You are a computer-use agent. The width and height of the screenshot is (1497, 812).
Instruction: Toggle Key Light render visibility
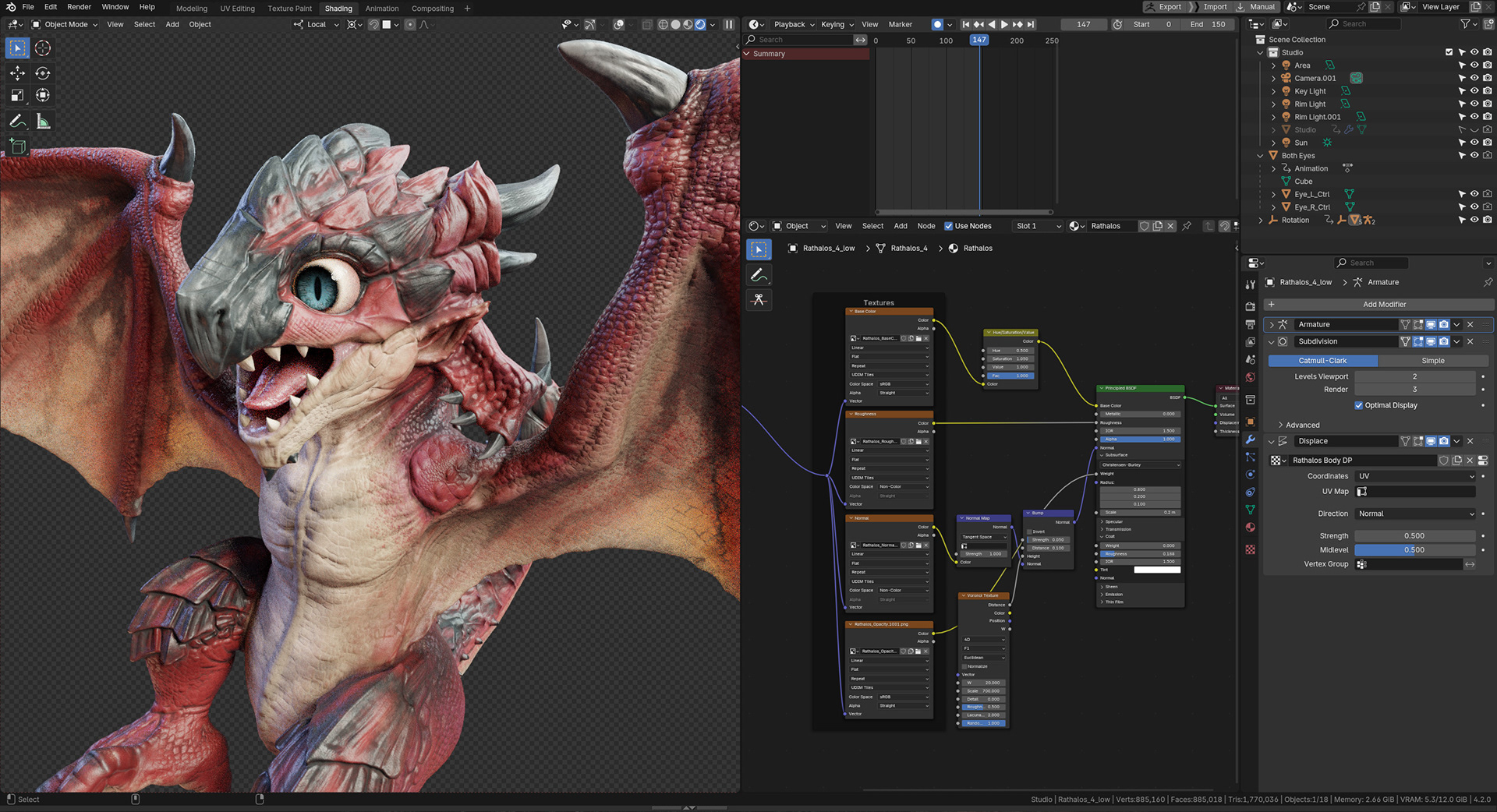[x=1488, y=91]
